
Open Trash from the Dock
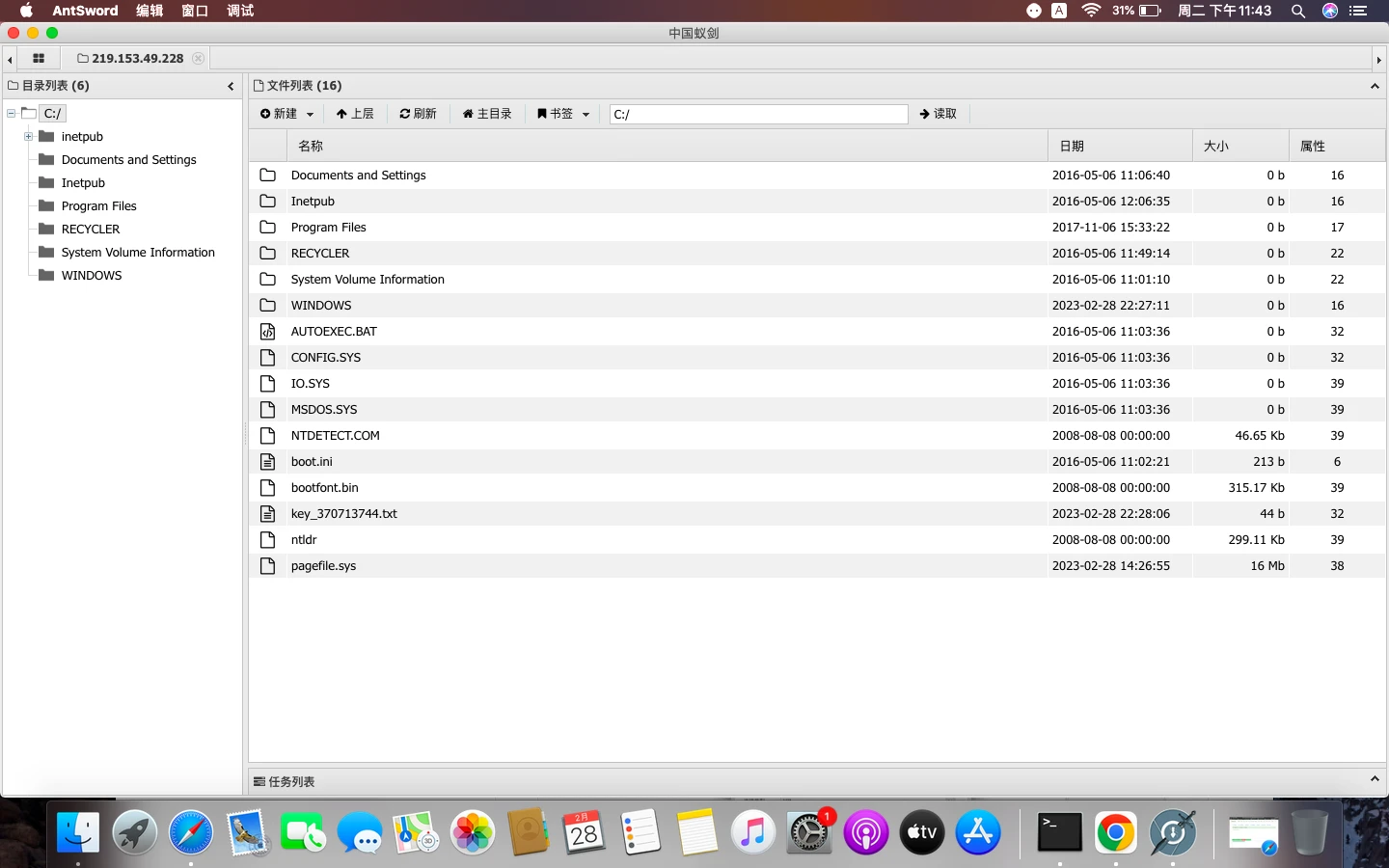[1310, 832]
